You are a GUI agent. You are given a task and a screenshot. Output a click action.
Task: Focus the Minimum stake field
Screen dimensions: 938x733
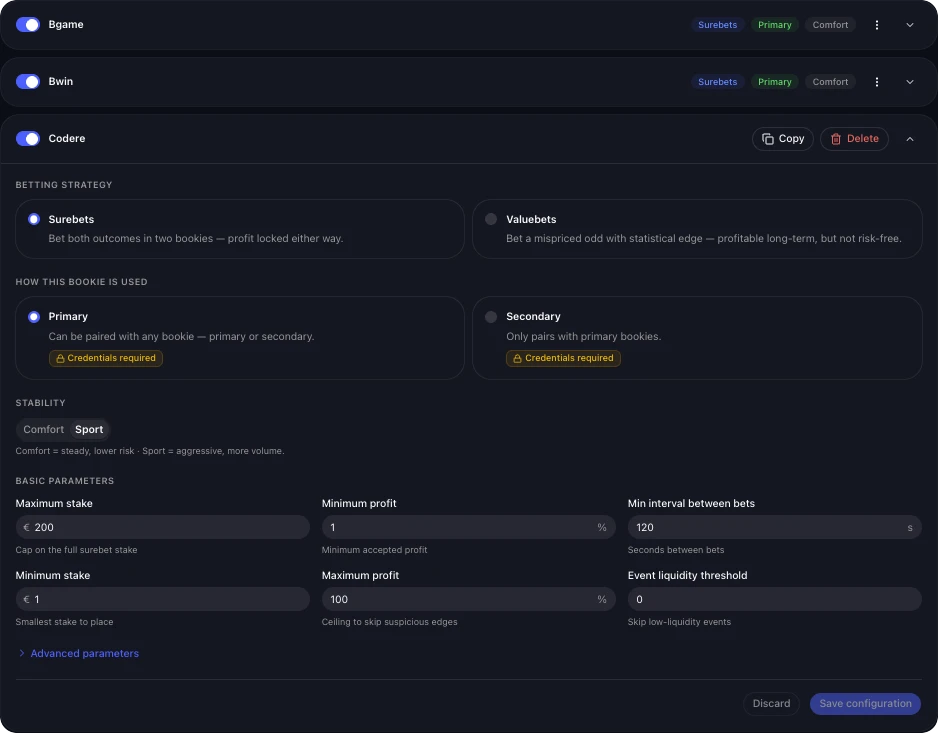click(163, 599)
